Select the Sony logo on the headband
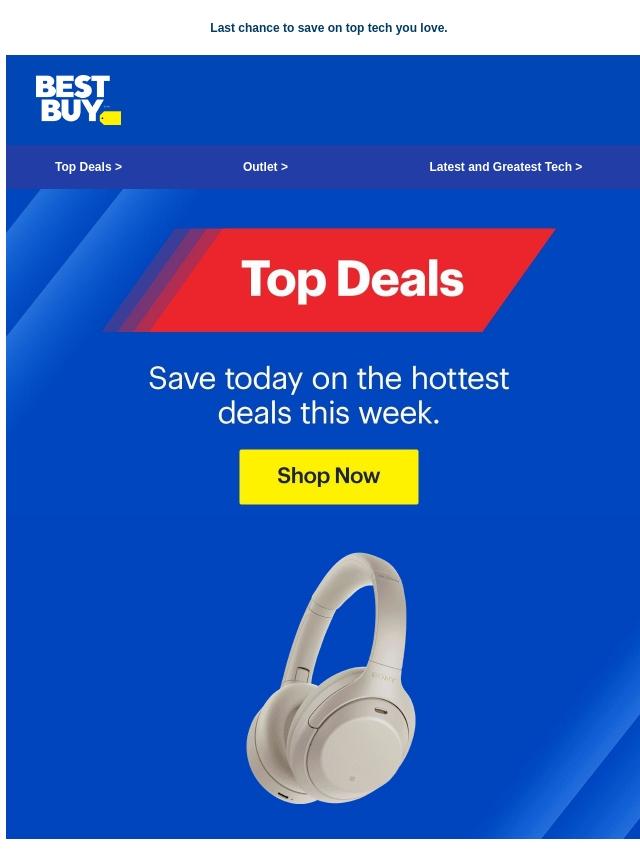640x854 pixels. 383,677
